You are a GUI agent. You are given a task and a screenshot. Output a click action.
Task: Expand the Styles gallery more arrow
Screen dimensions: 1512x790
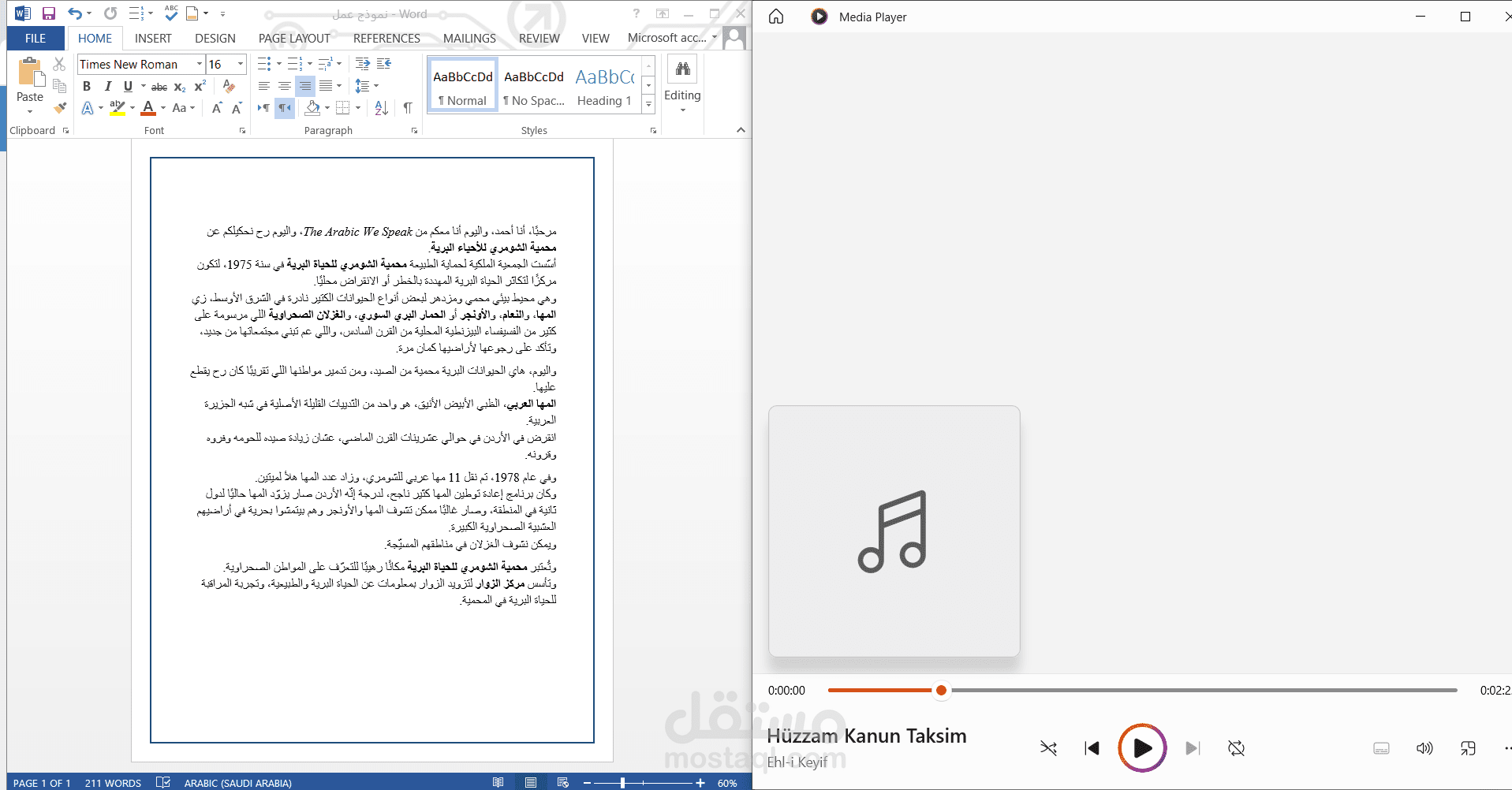tap(648, 103)
